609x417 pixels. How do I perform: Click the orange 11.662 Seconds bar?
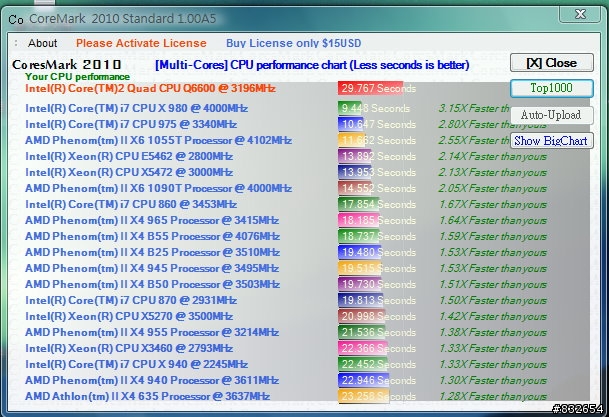pos(351,140)
